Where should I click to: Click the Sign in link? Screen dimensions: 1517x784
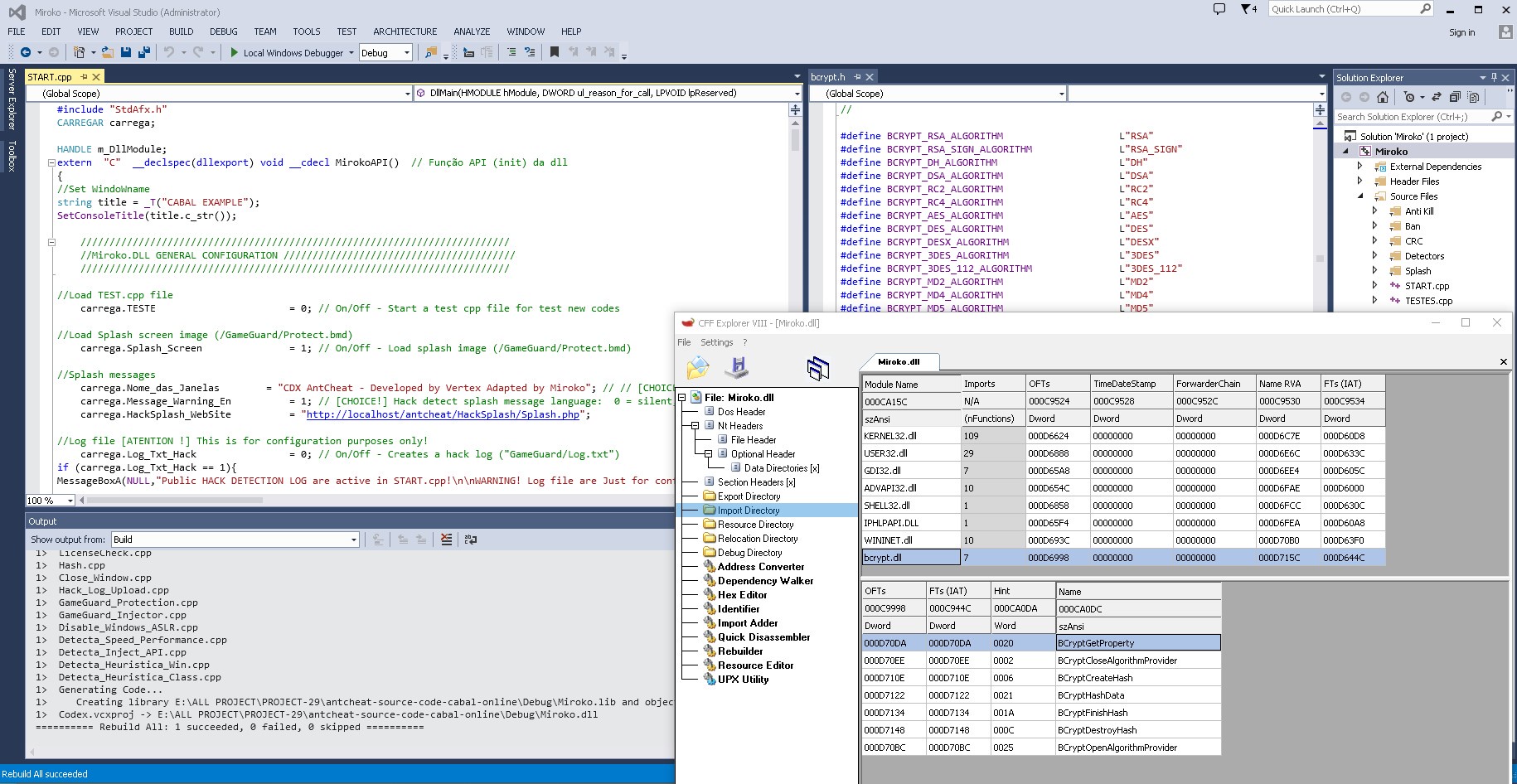[1461, 32]
